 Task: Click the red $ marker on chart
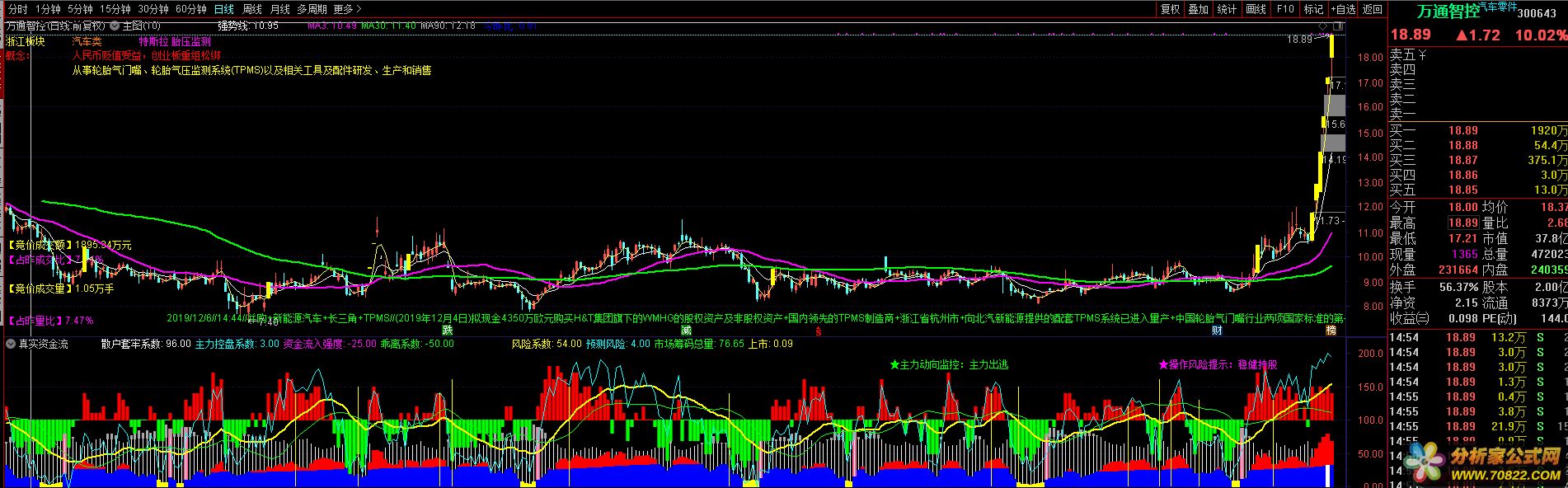click(x=818, y=331)
